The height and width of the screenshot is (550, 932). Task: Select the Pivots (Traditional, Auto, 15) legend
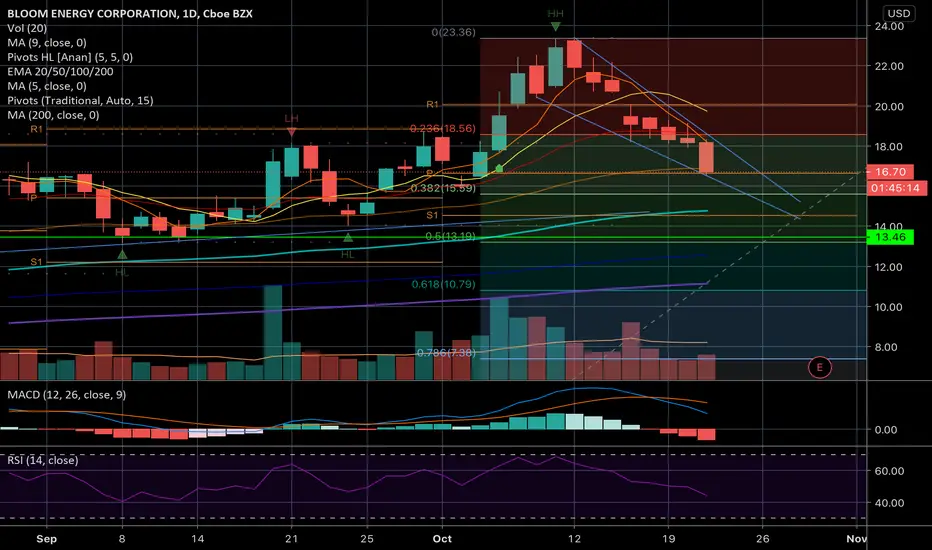(80, 100)
